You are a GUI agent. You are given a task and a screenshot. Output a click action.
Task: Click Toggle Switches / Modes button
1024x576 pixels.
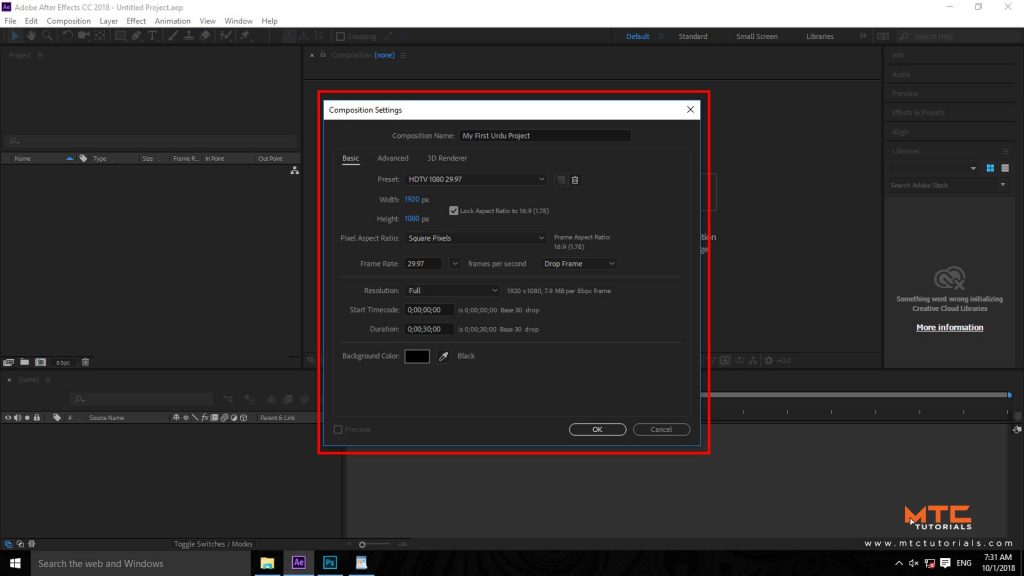213,543
